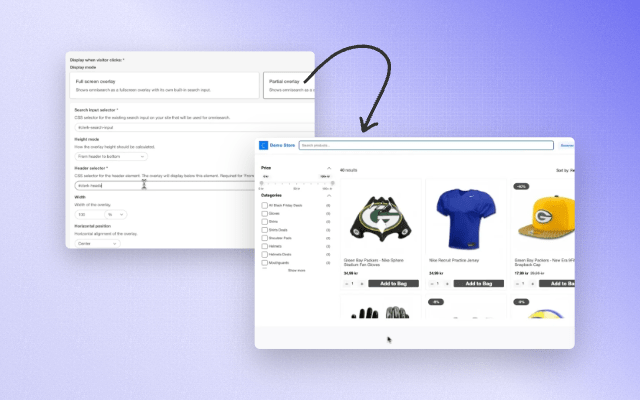Open the yellow Green Bay Packers cap image
The image size is (640, 400).
pyautogui.click(x=546, y=217)
